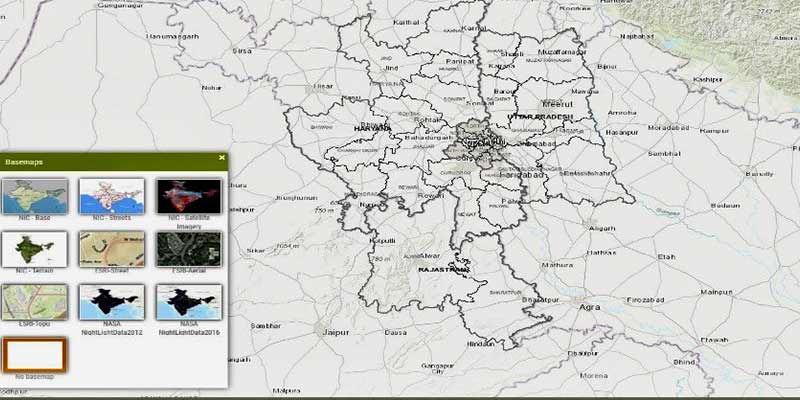Click the Agra city label on map
This screenshot has width=800, height=400.
point(589,307)
